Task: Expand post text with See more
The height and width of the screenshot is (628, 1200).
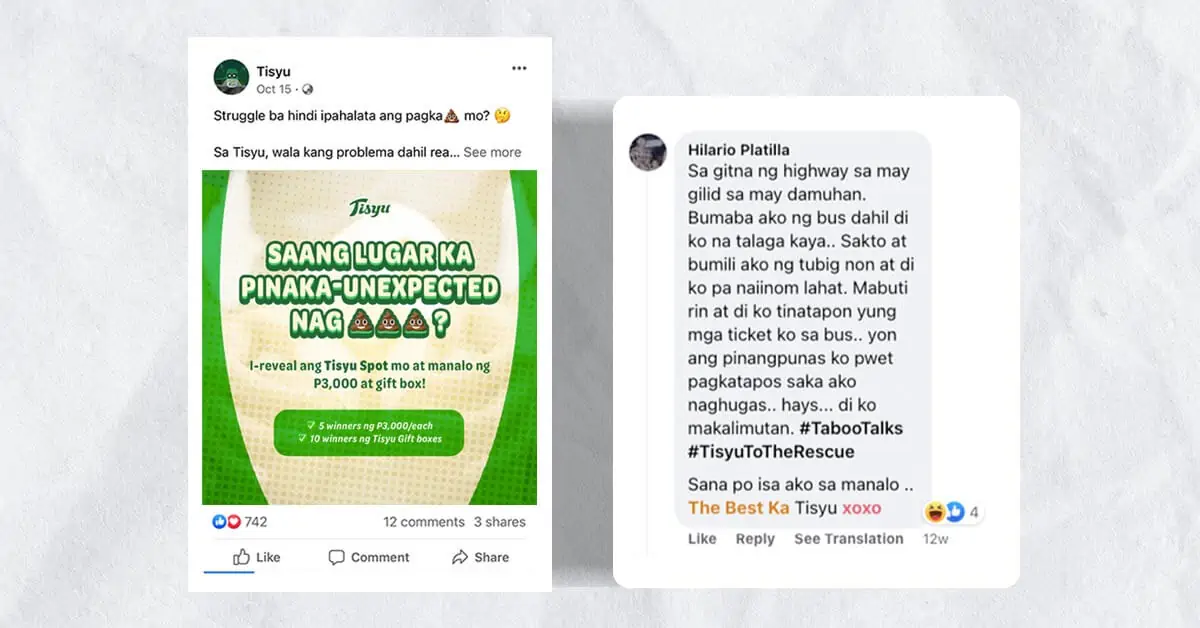Action: (492, 152)
